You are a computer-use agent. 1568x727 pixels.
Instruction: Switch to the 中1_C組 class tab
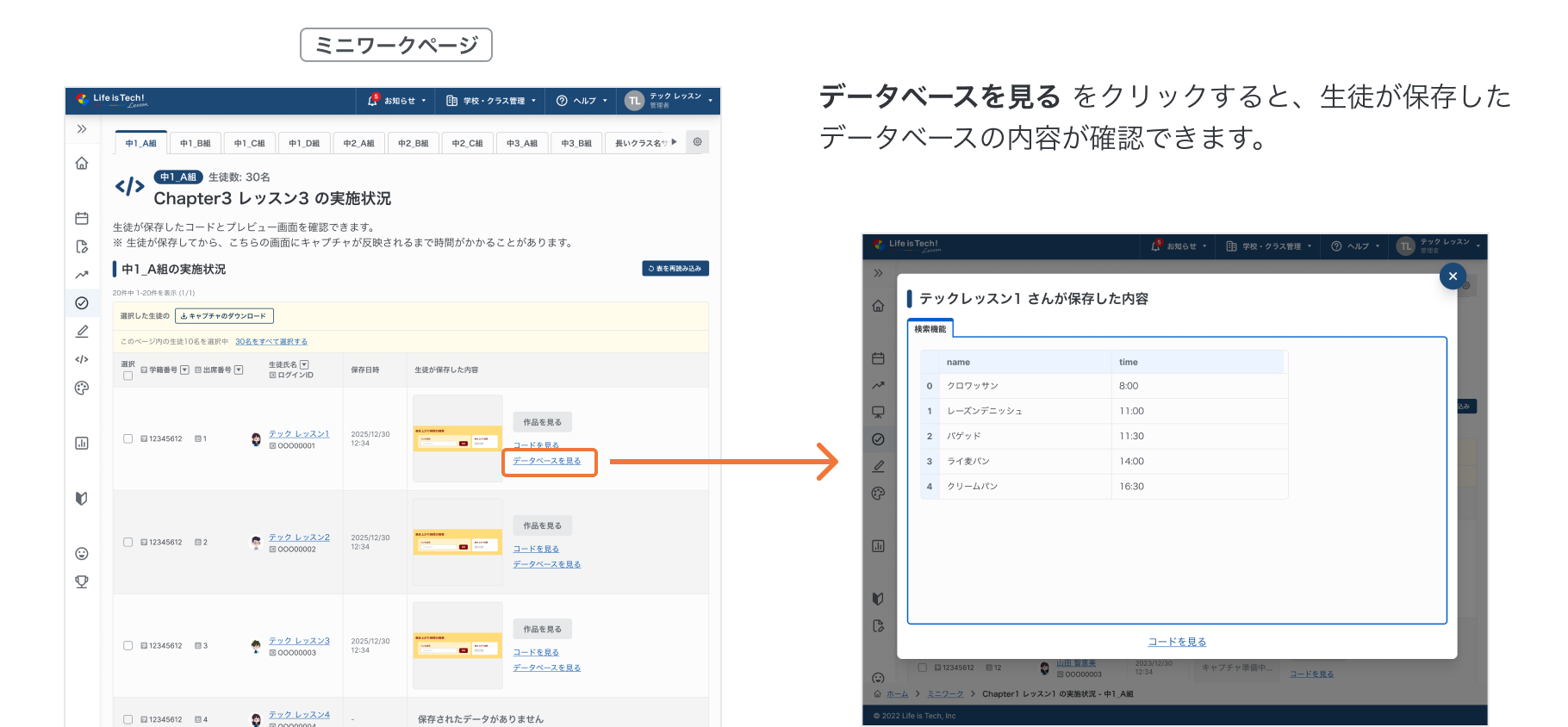pyautogui.click(x=250, y=143)
